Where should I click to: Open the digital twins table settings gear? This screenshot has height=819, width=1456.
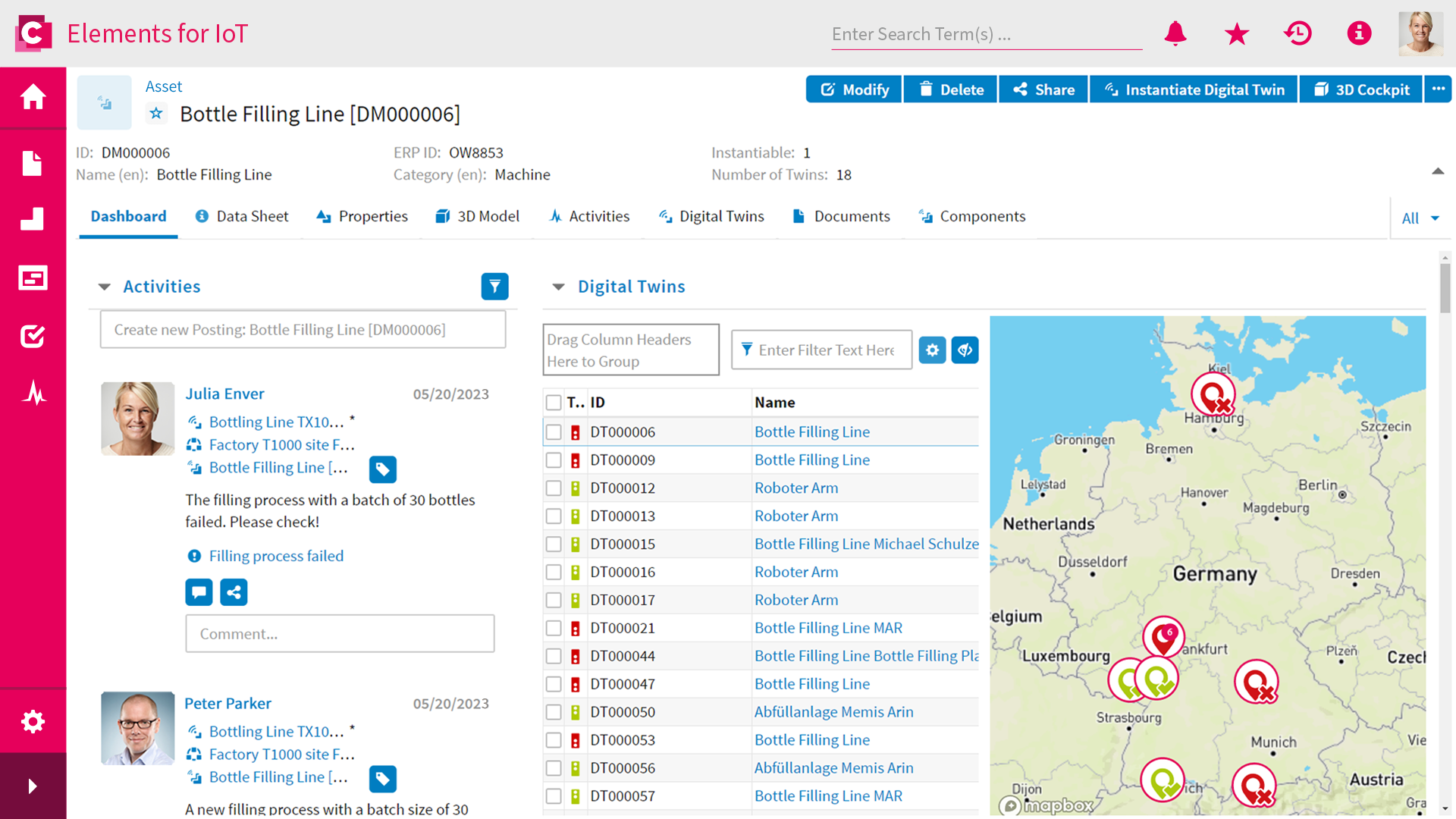pos(932,350)
